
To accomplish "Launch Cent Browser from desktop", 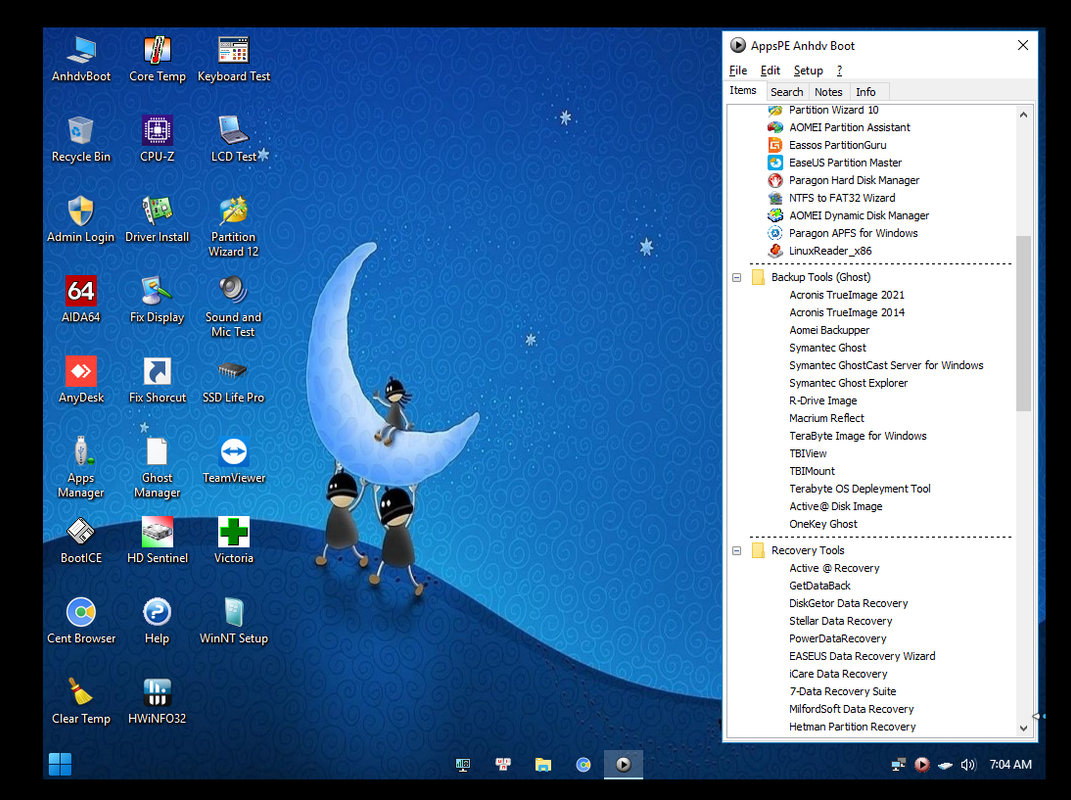I will [81, 620].
